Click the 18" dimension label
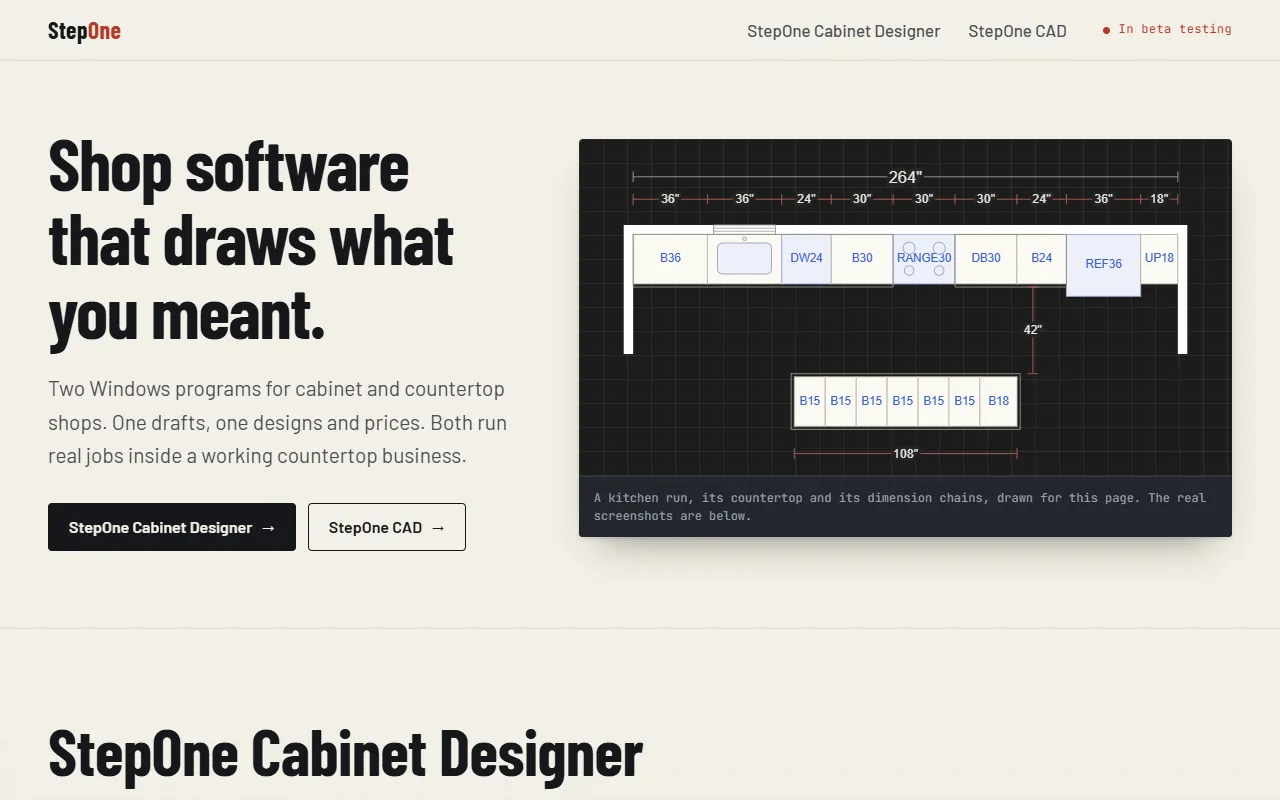 tap(1159, 199)
